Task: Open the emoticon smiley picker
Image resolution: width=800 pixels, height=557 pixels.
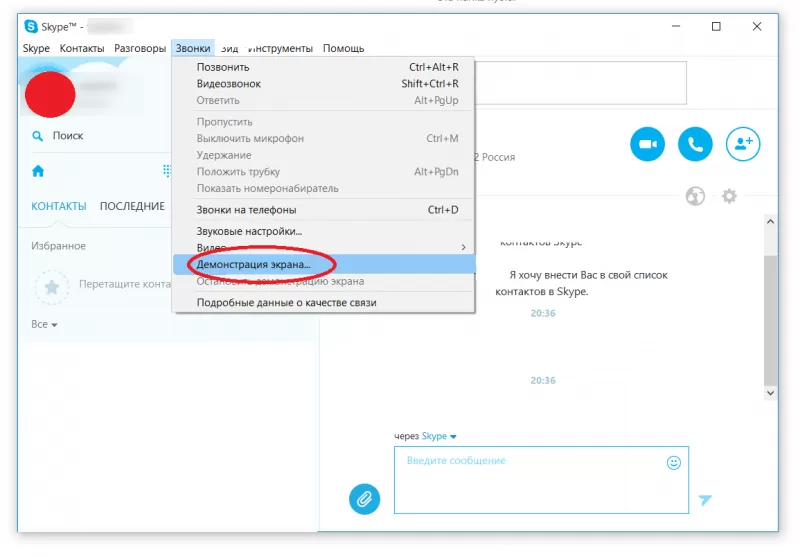Action: [673, 463]
